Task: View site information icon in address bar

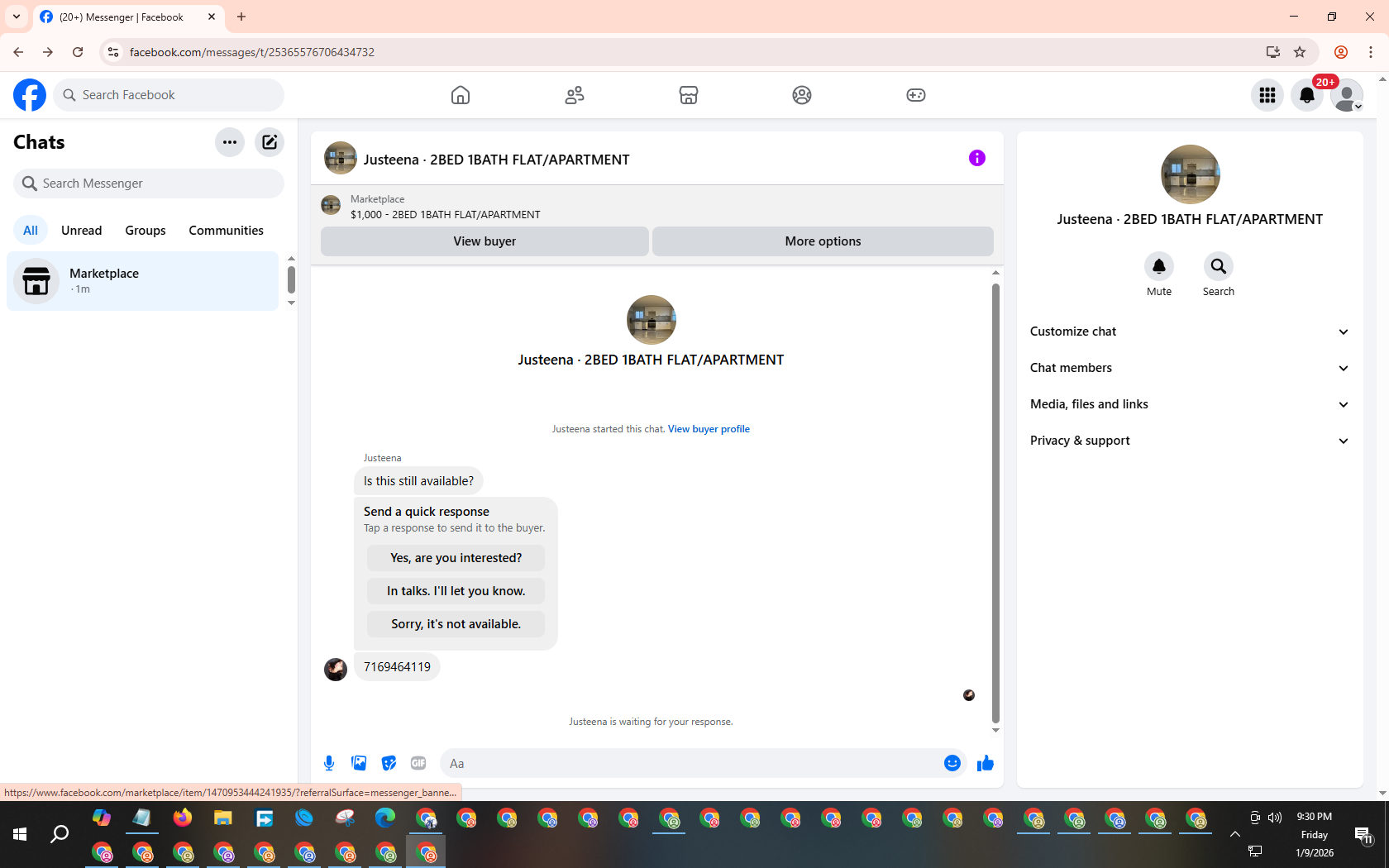Action: [x=113, y=52]
